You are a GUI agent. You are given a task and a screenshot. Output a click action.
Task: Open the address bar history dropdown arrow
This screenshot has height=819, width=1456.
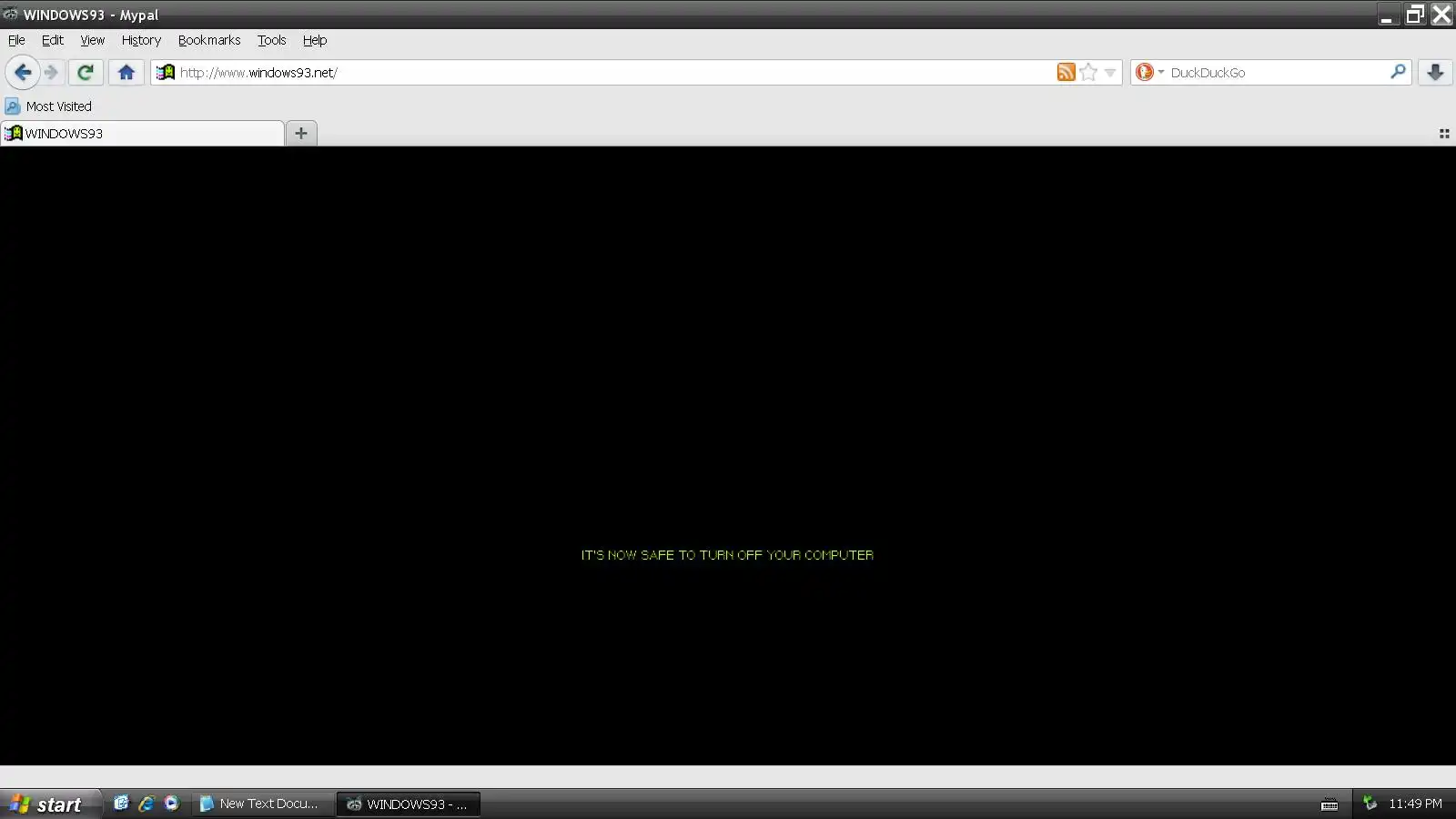point(1110,73)
